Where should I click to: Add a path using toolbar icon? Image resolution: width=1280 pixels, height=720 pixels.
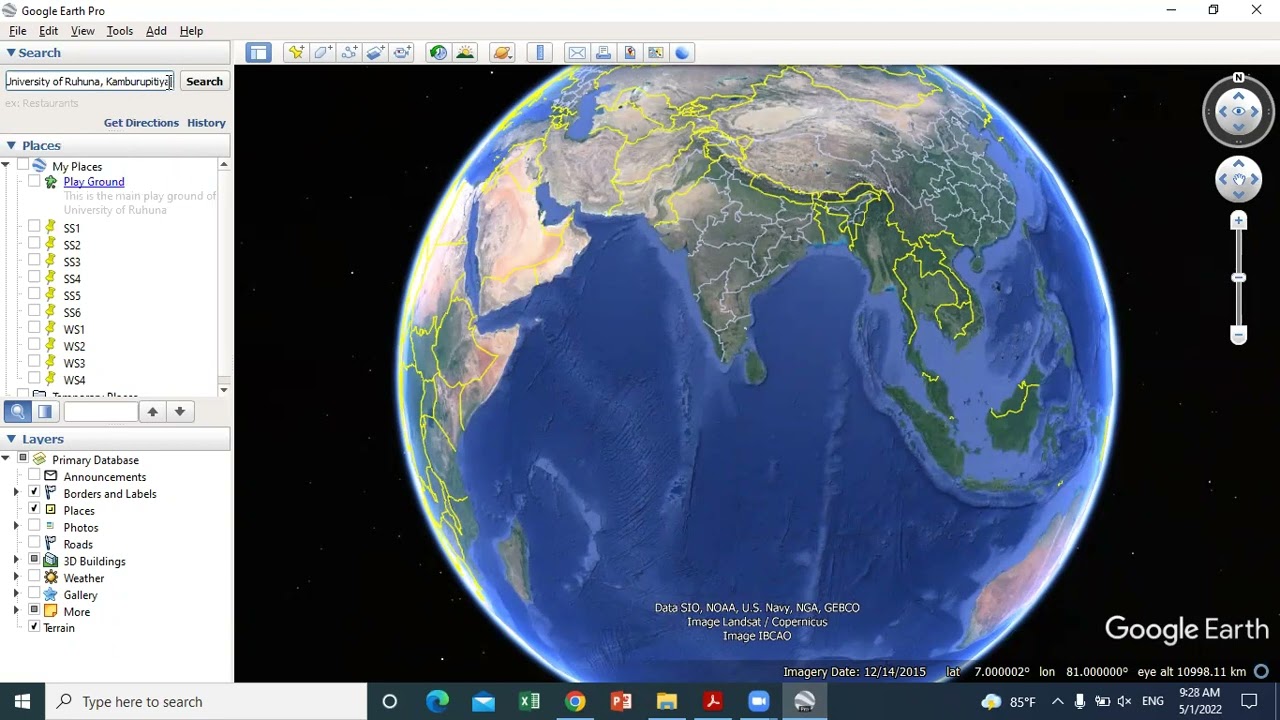(x=349, y=53)
